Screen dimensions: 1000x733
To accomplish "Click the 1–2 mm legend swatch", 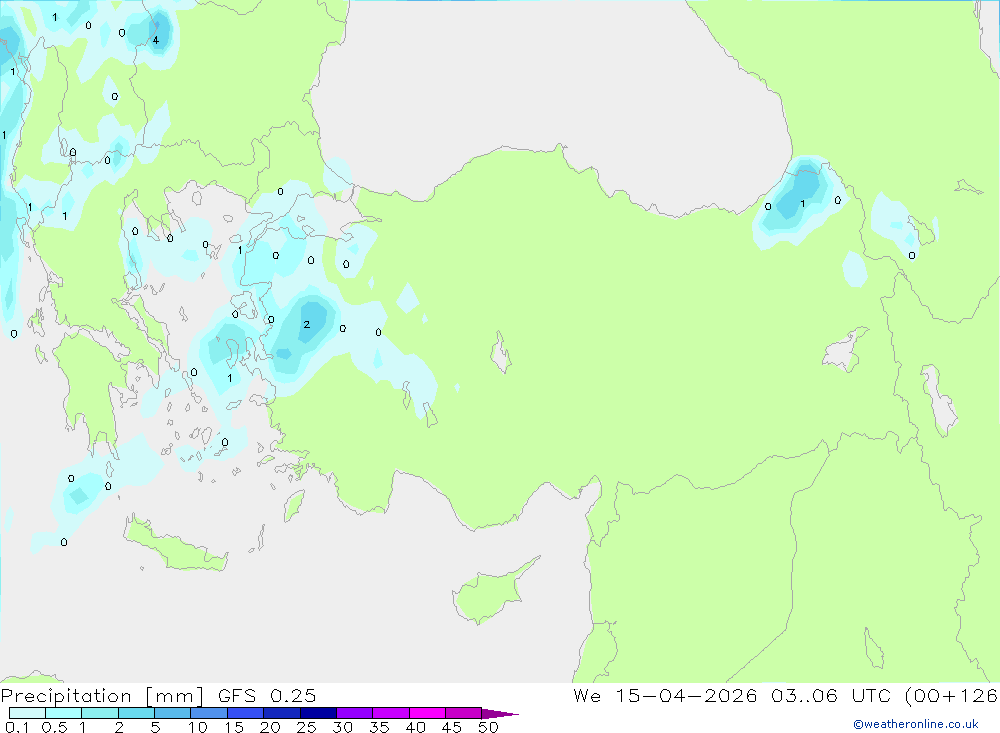I will [99, 713].
